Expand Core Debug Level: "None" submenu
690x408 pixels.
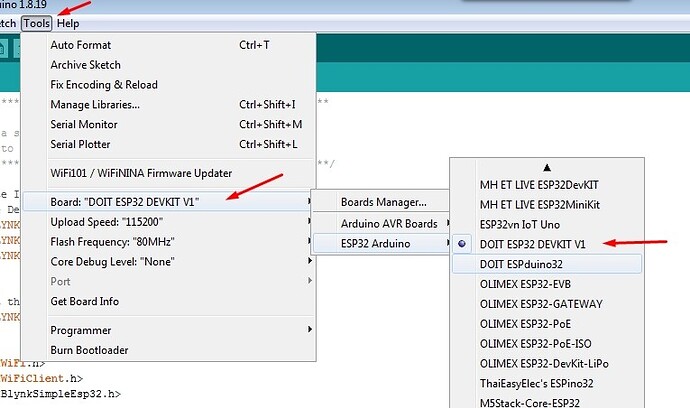[169, 261]
